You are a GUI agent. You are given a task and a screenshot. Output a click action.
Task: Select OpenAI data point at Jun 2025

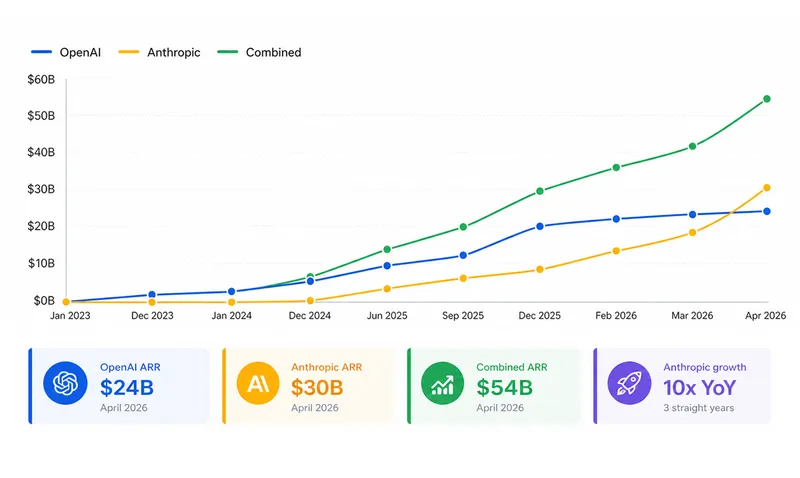387,266
